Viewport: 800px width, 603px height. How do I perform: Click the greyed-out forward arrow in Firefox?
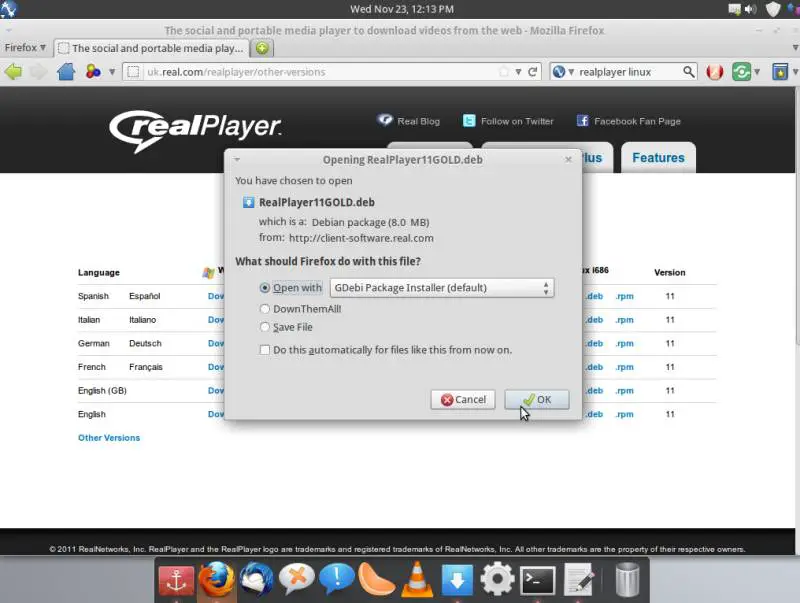(x=38, y=72)
